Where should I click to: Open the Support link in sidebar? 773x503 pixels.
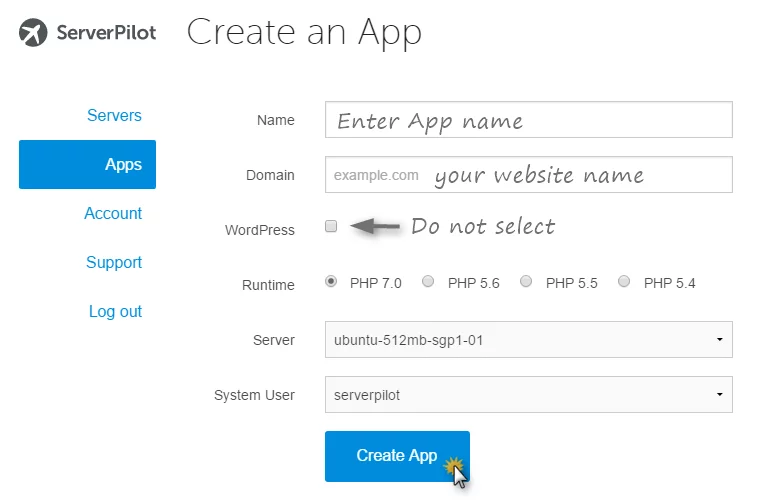click(114, 262)
